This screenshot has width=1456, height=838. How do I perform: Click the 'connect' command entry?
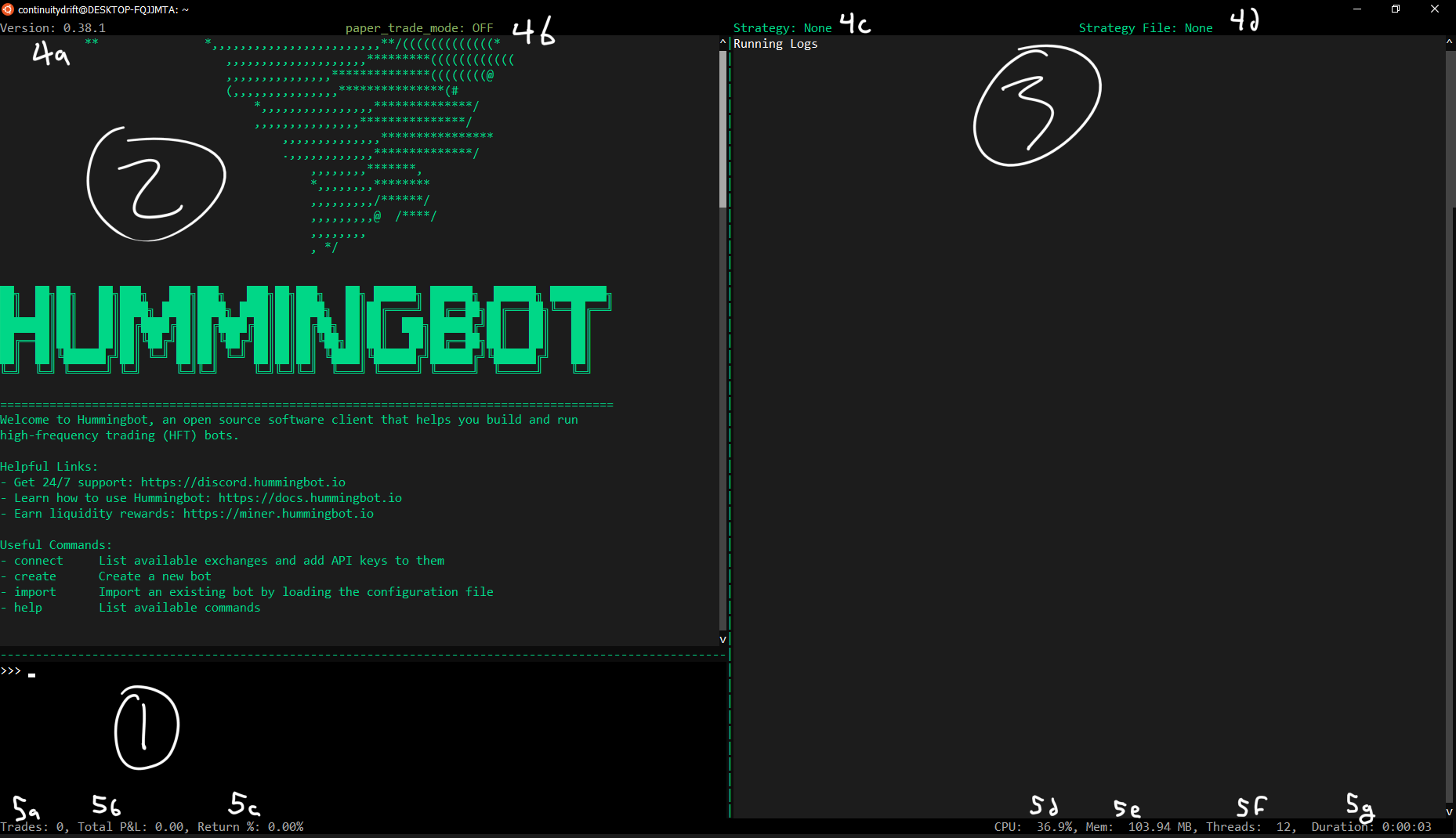38,561
